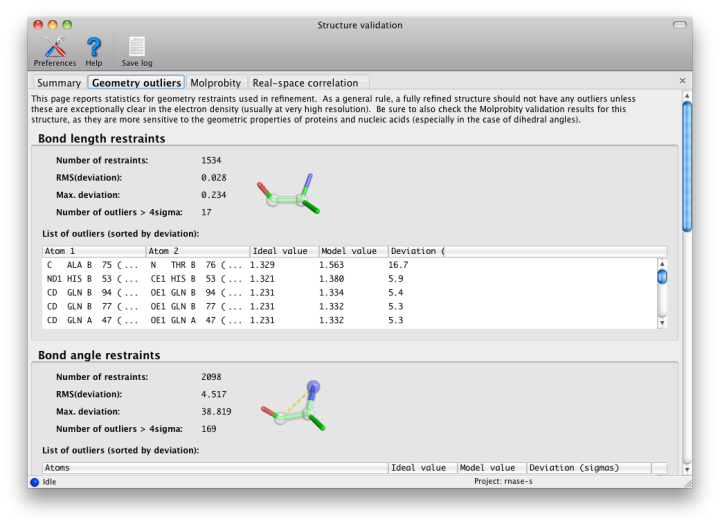Sort by Ideal value column in bond lengths

coord(282,251)
